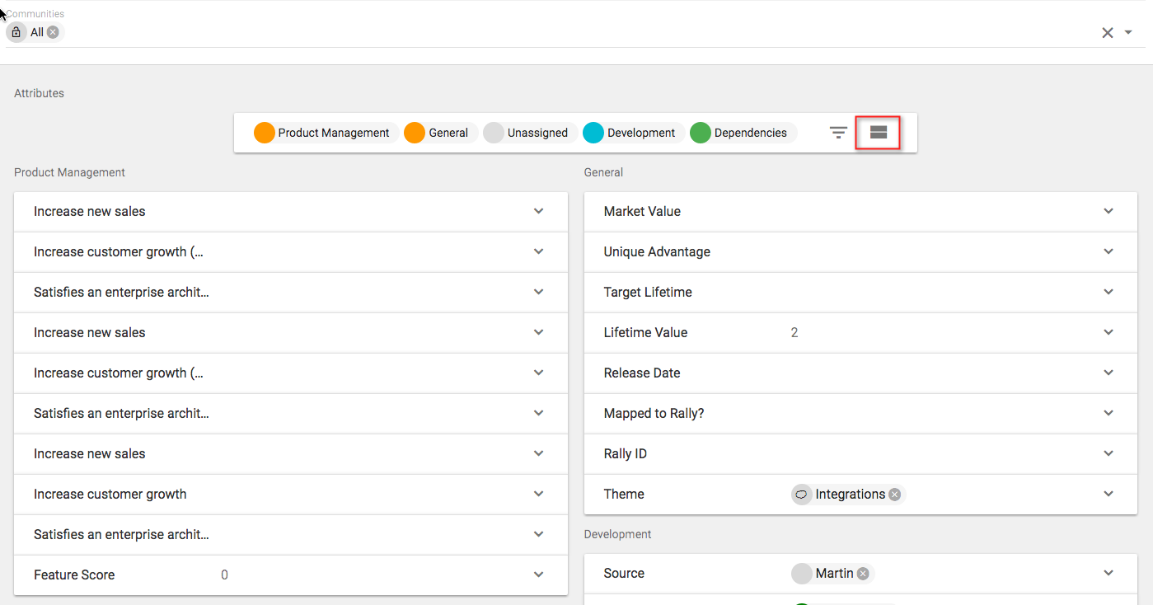This screenshot has height=605, width=1153.
Task: Select the Unassigned category chip
Action: (x=526, y=133)
